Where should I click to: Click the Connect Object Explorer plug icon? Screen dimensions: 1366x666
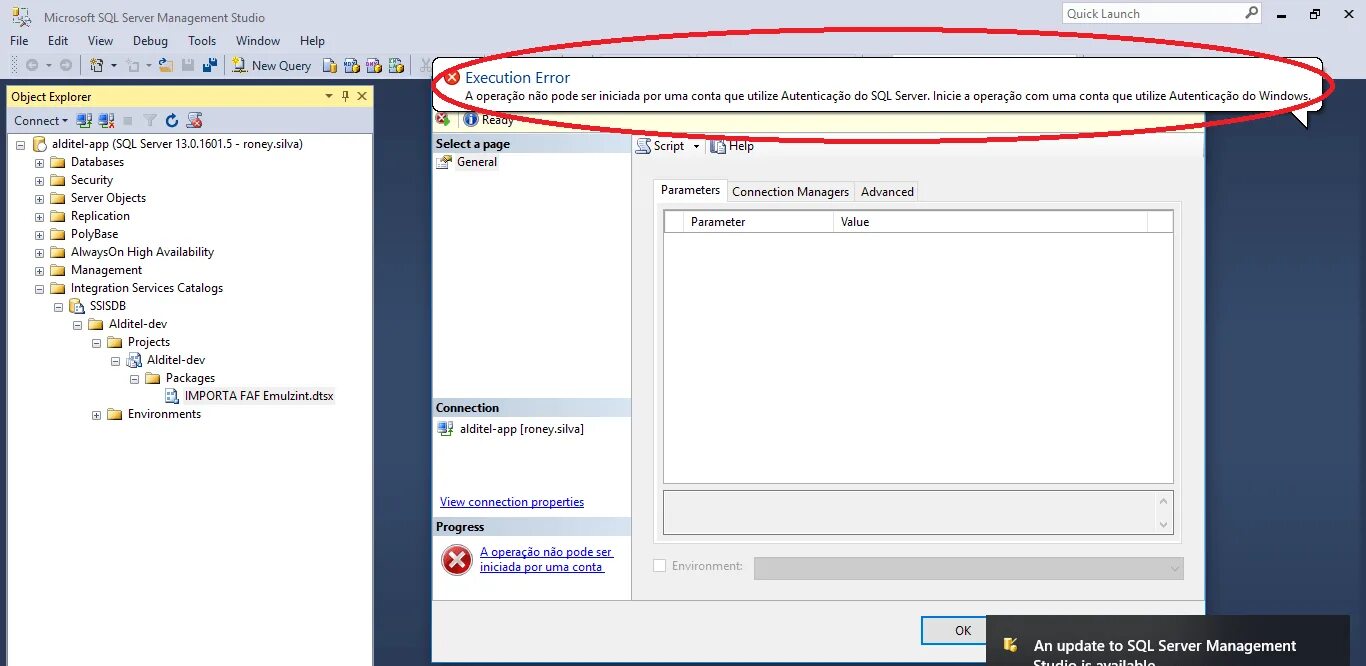pyautogui.click(x=84, y=120)
